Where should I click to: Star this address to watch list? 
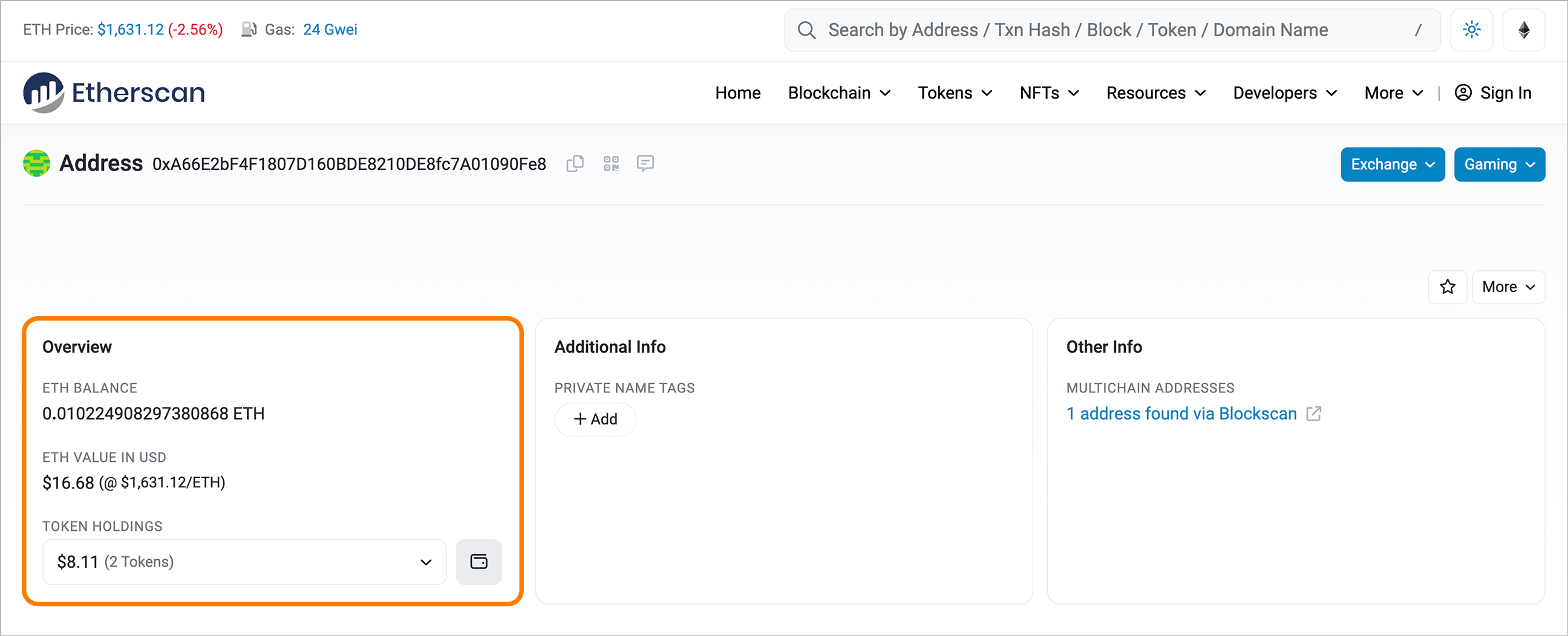tap(1447, 287)
